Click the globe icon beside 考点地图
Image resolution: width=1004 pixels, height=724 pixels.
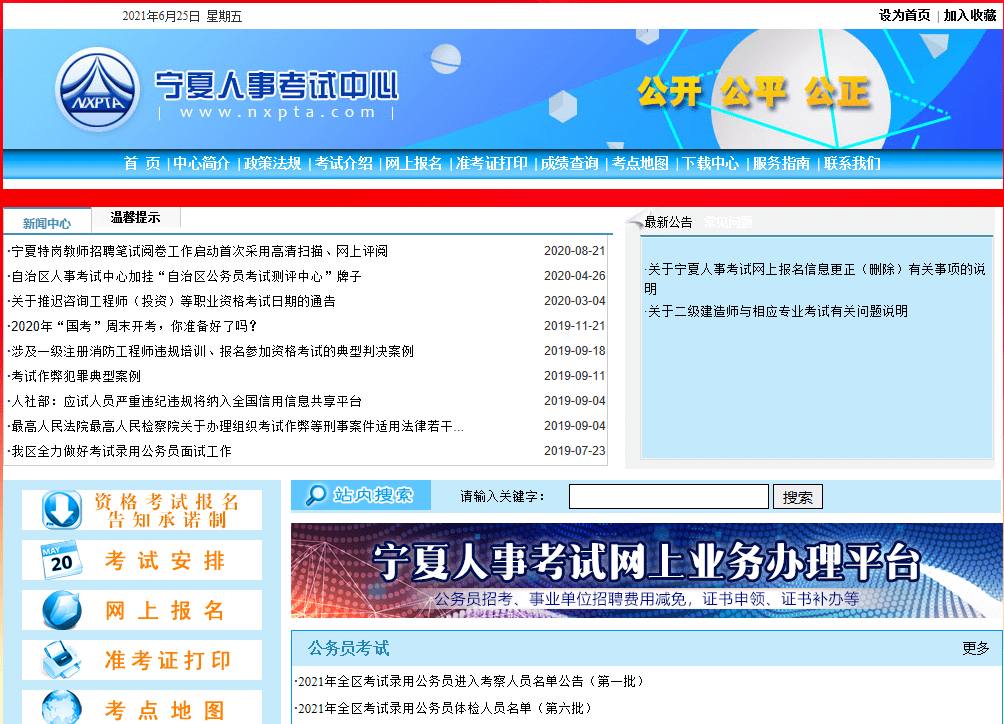[x=62, y=709]
